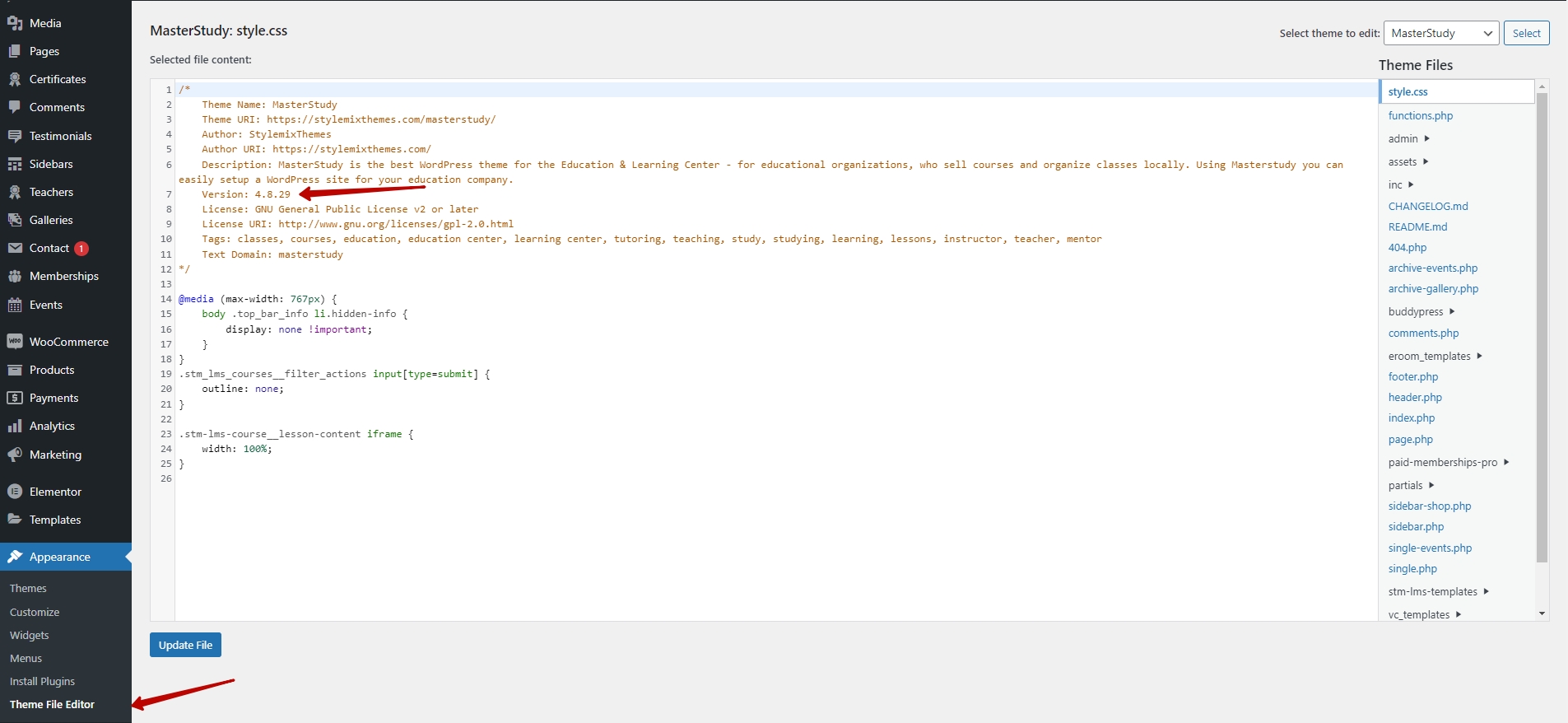Expand the paid-memberships-pro folder
This screenshot has width=1568, height=723.
tap(1448, 462)
